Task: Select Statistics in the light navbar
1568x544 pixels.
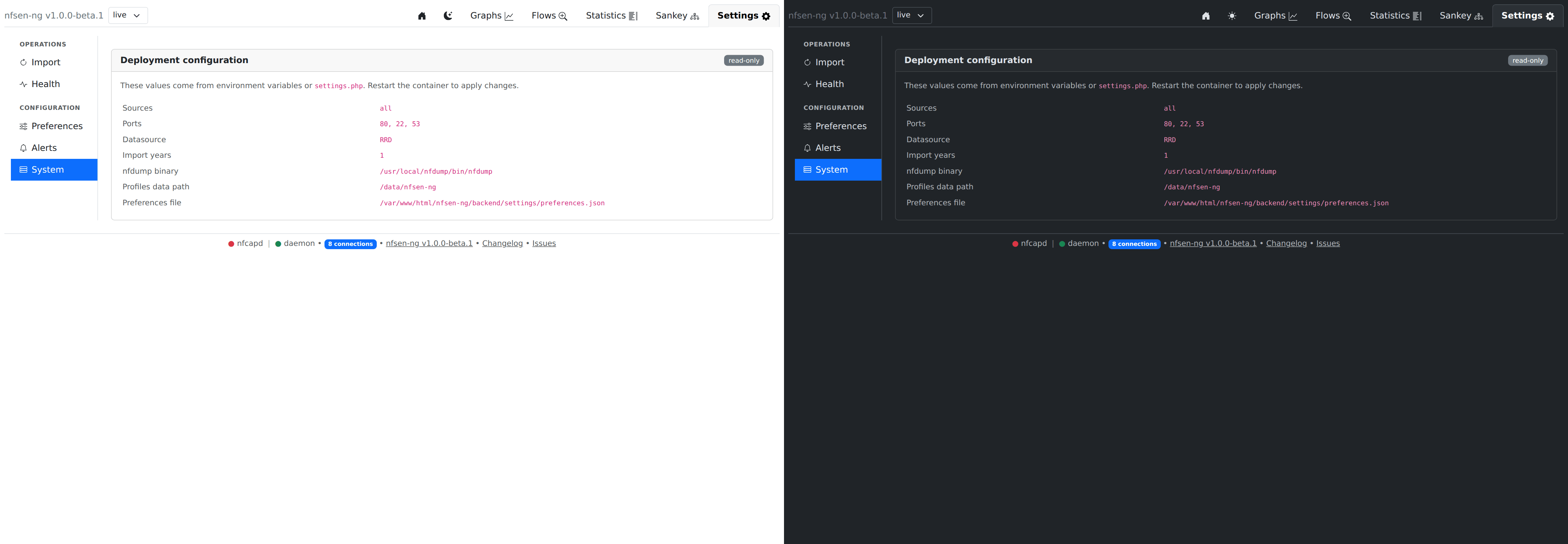Action: point(612,16)
